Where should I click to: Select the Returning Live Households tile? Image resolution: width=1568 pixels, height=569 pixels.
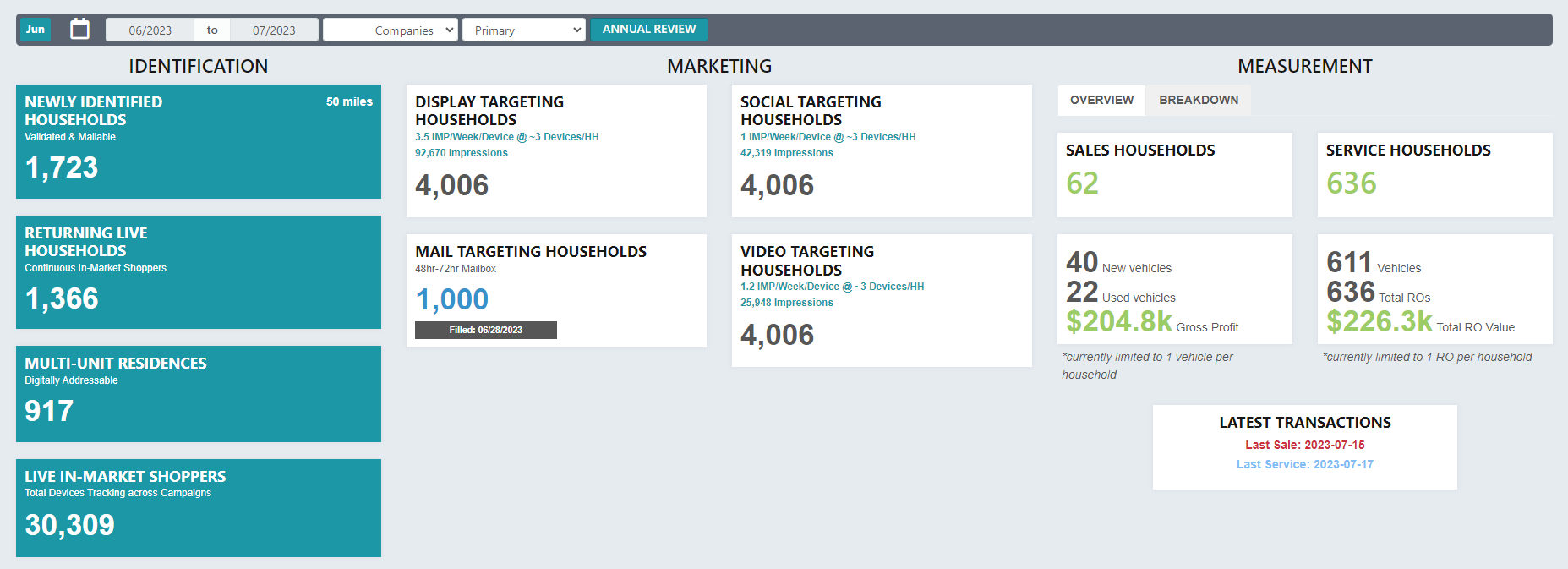point(198,272)
